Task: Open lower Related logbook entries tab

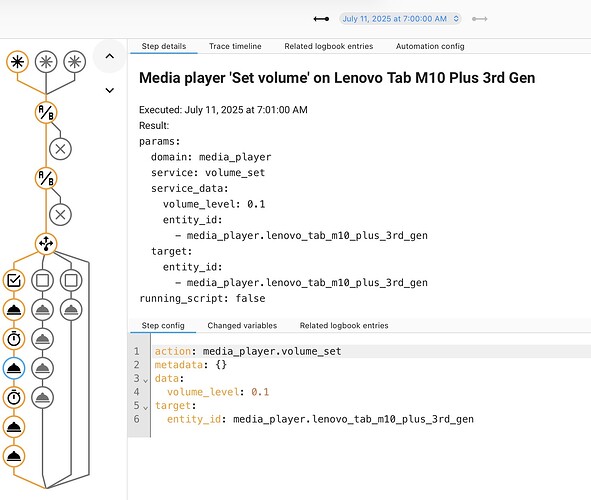Action: point(344,326)
